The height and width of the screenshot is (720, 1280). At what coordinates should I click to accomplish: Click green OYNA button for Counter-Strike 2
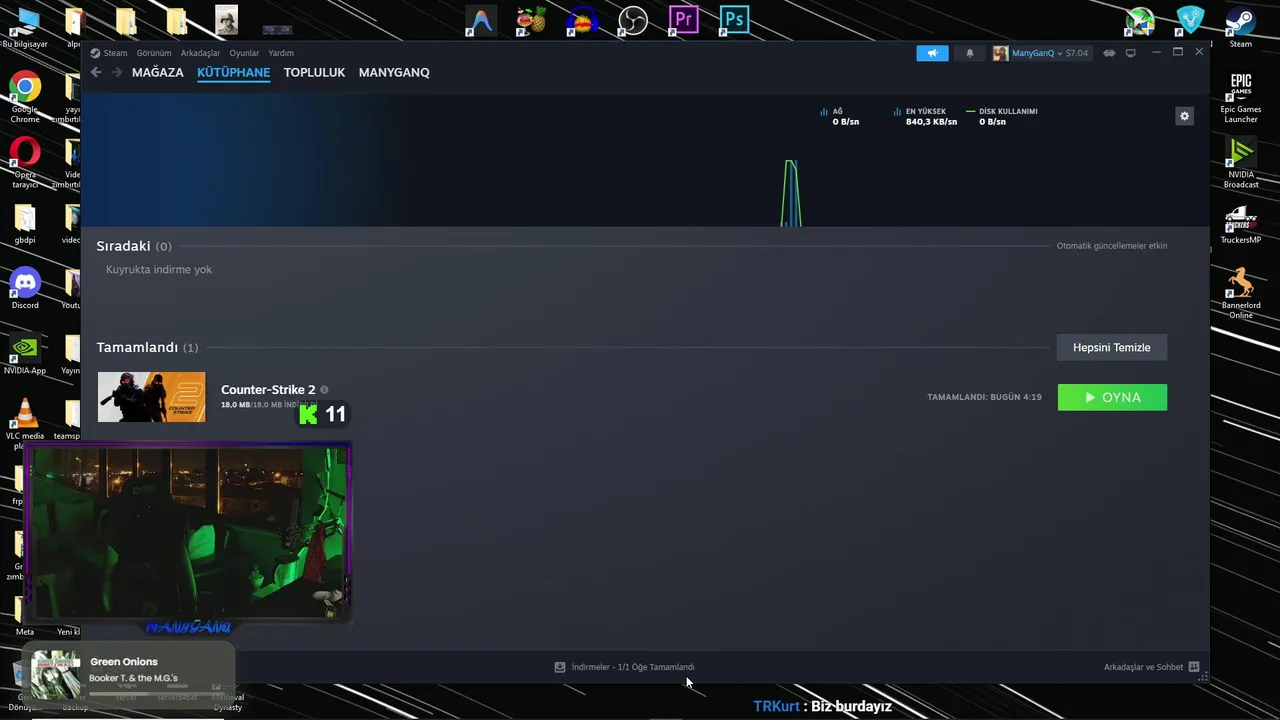[1112, 397]
